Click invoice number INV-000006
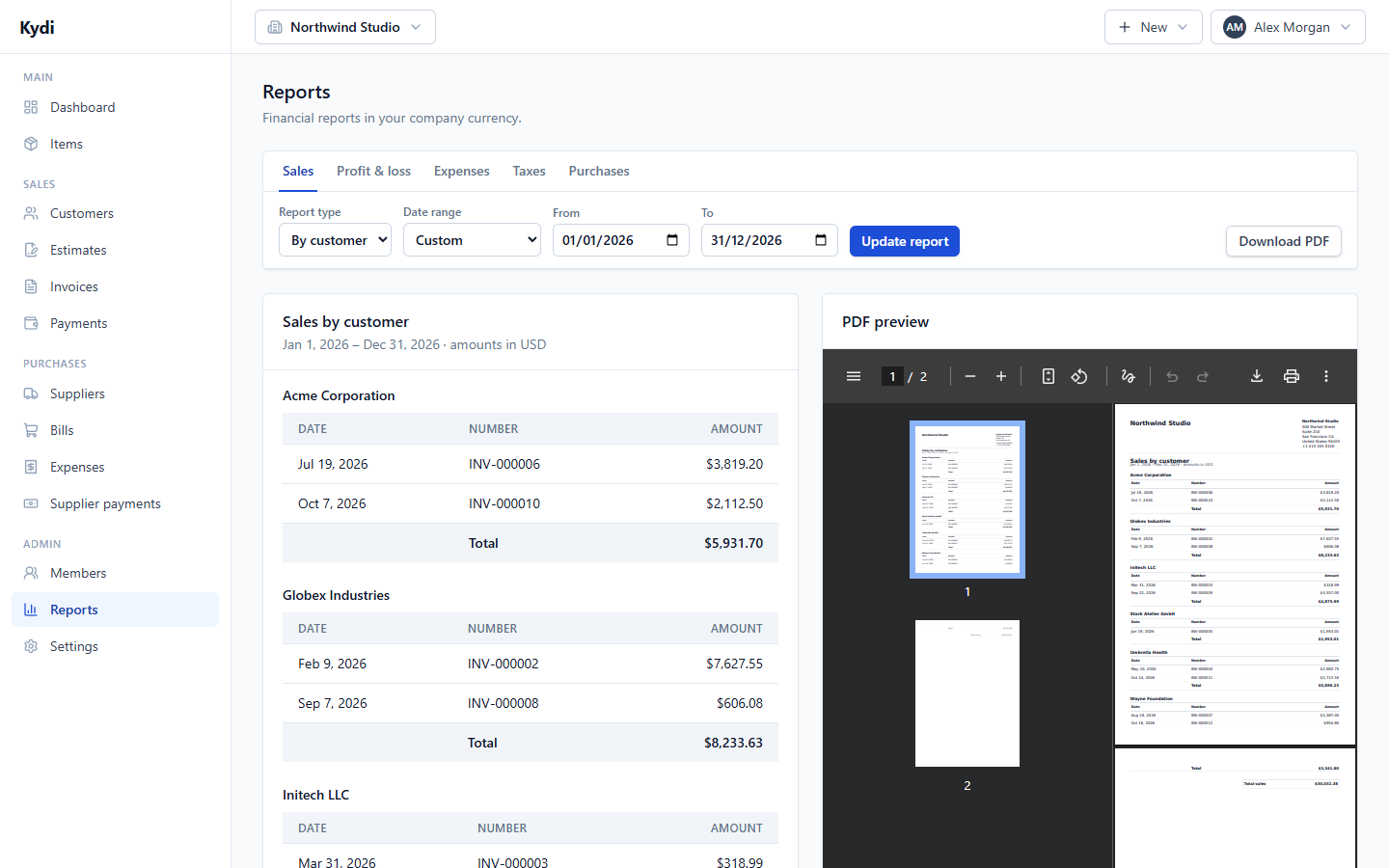Viewport: 1389px width, 868px height. coord(504,464)
